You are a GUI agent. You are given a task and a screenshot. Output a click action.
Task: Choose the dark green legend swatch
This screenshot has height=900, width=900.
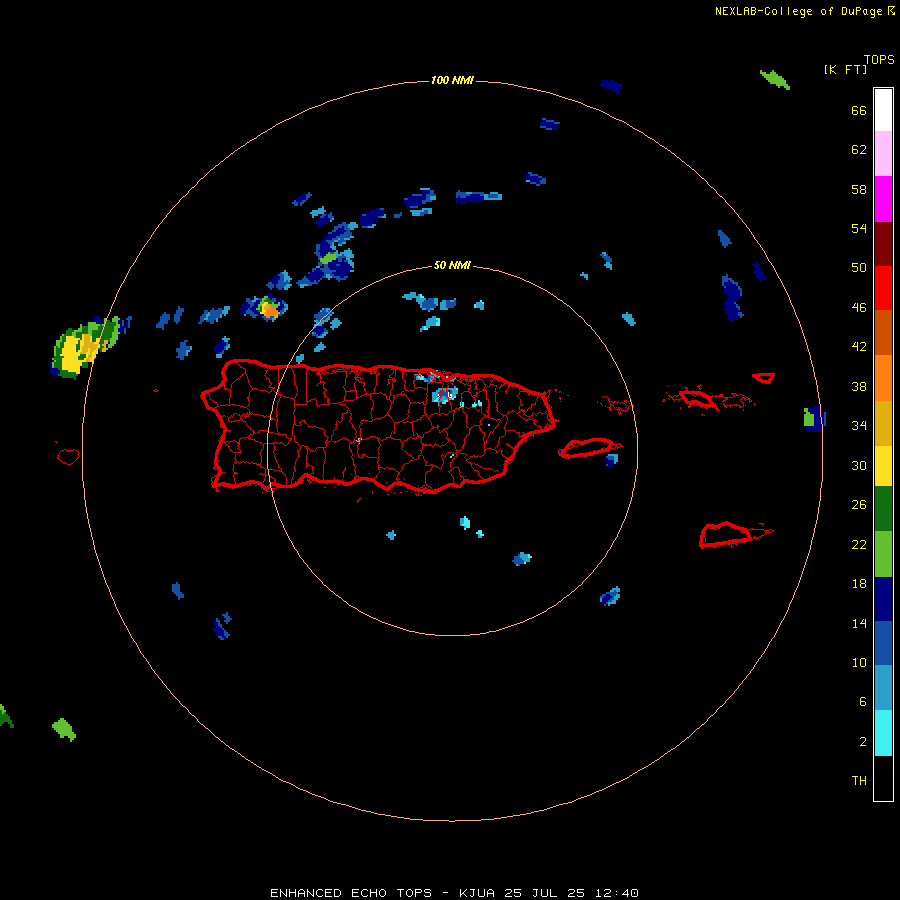point(883,509)
